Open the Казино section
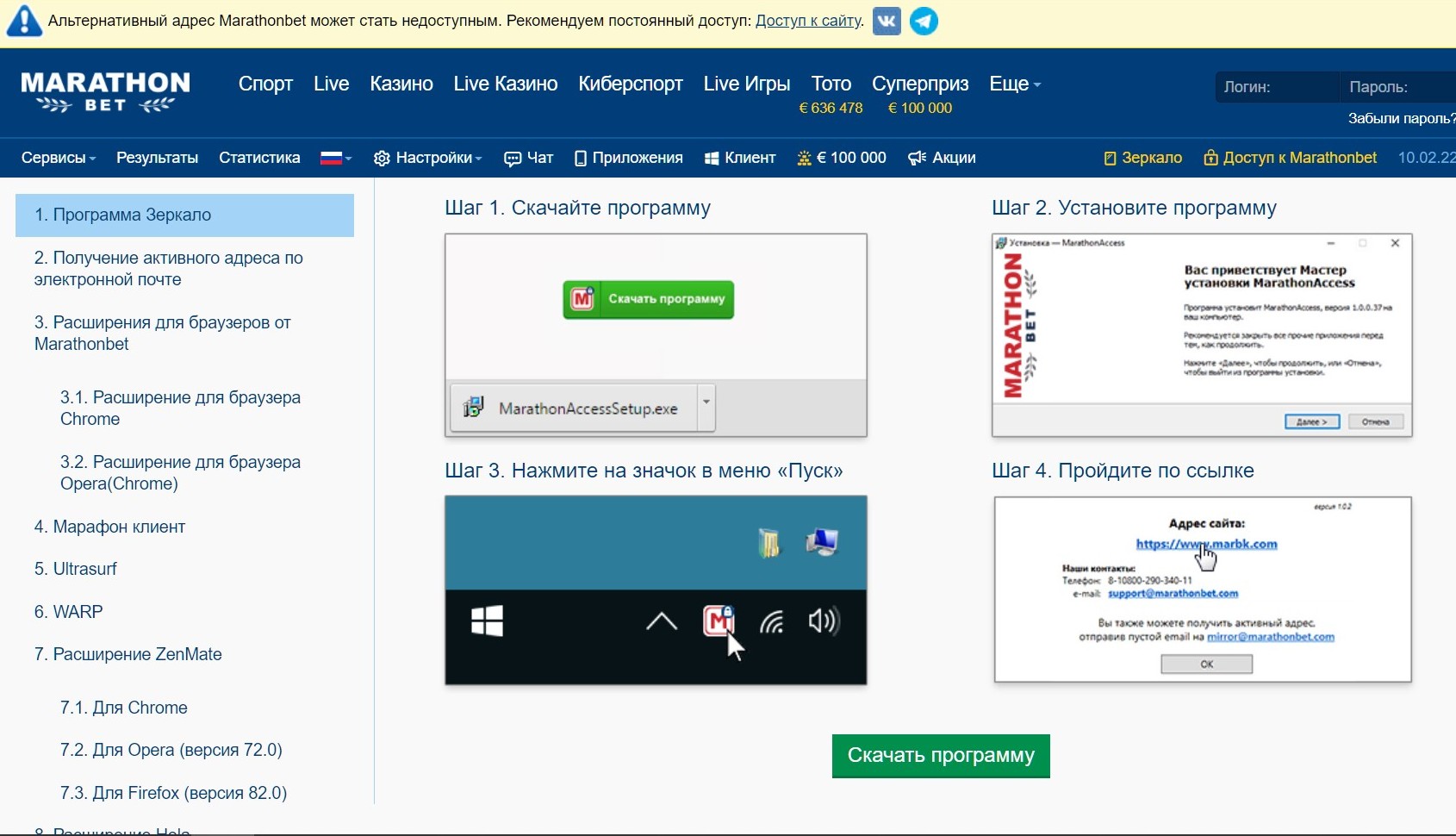The width and height of the screenshot is (1456, 836). click(401, 84)
